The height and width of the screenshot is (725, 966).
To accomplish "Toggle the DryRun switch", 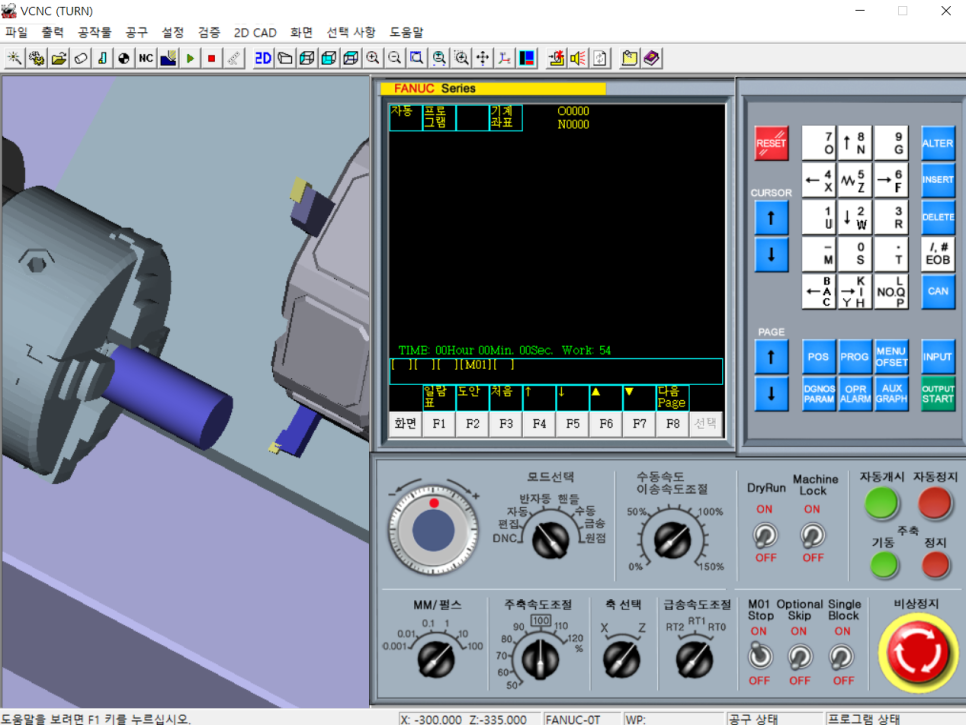I will point(765,534).
